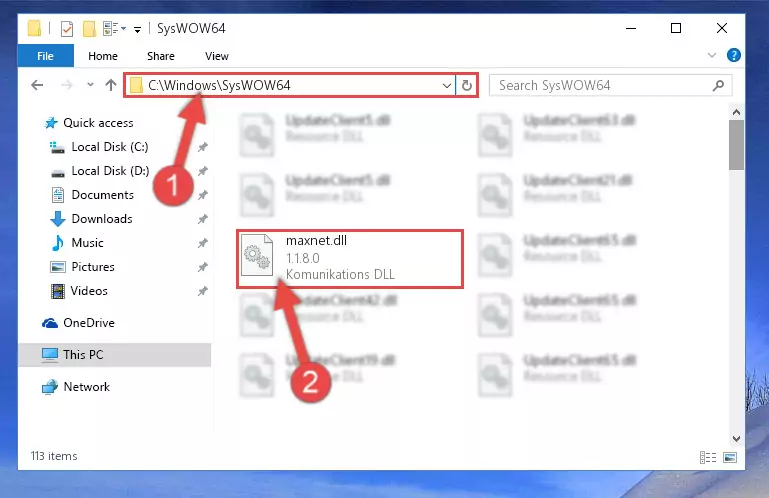Screen dimensions: 769x498
Task: Switch to the Share ribbon tab
Action: tap(161, 56)
